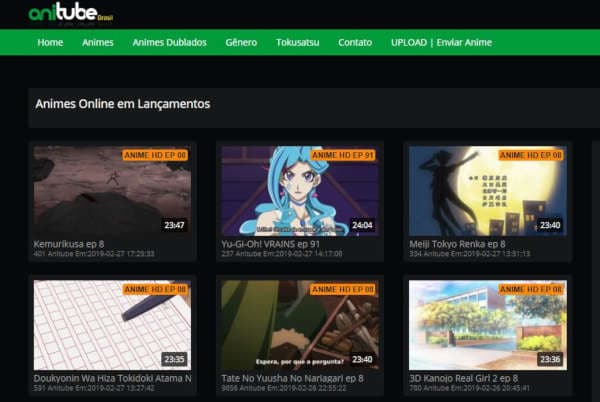Open Doukyonin Wa Hiza Tokidoki thumbnail
The image size is (600, 402).
click(112, 325)
